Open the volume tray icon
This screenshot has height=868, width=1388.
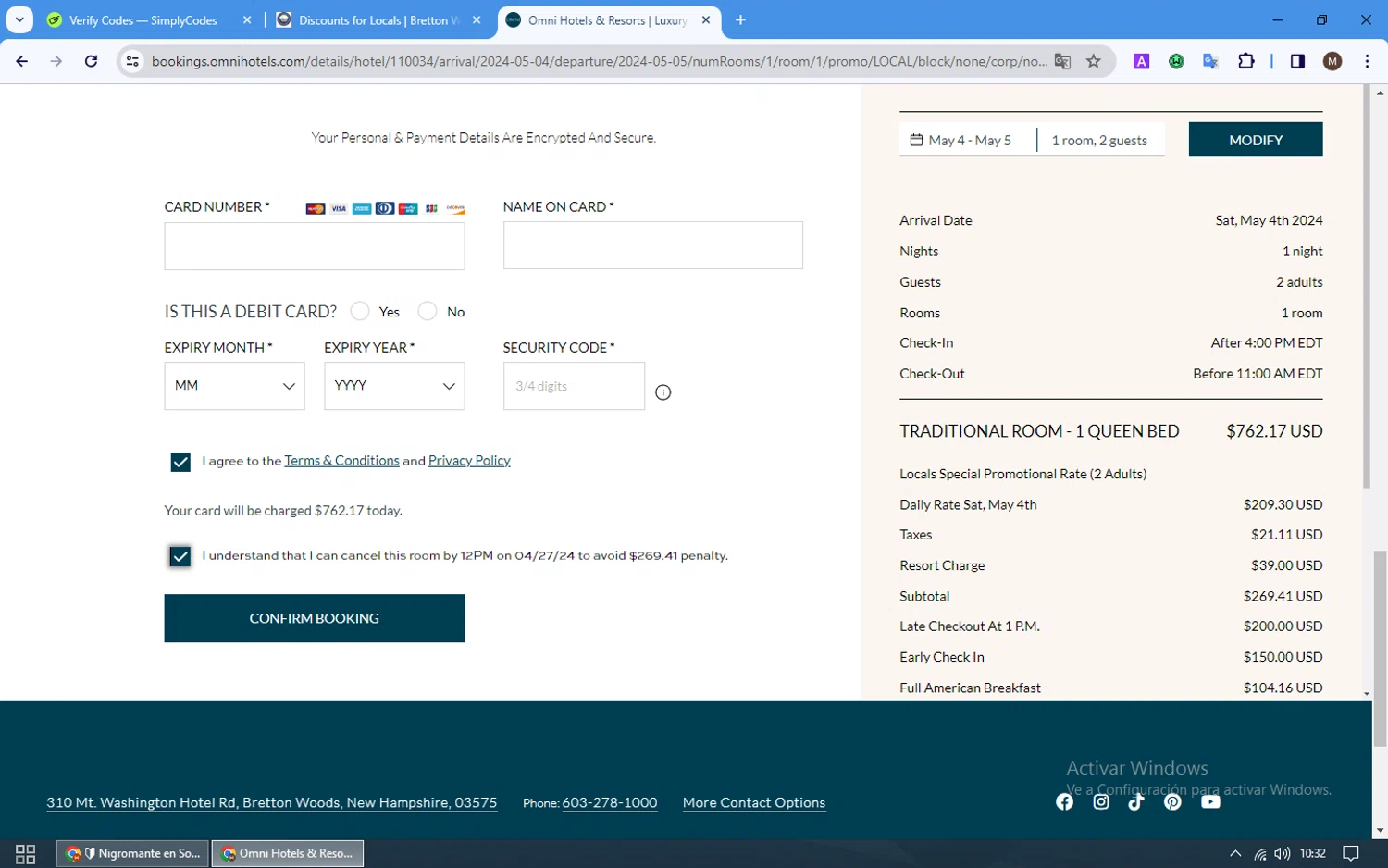[1282, 853]
